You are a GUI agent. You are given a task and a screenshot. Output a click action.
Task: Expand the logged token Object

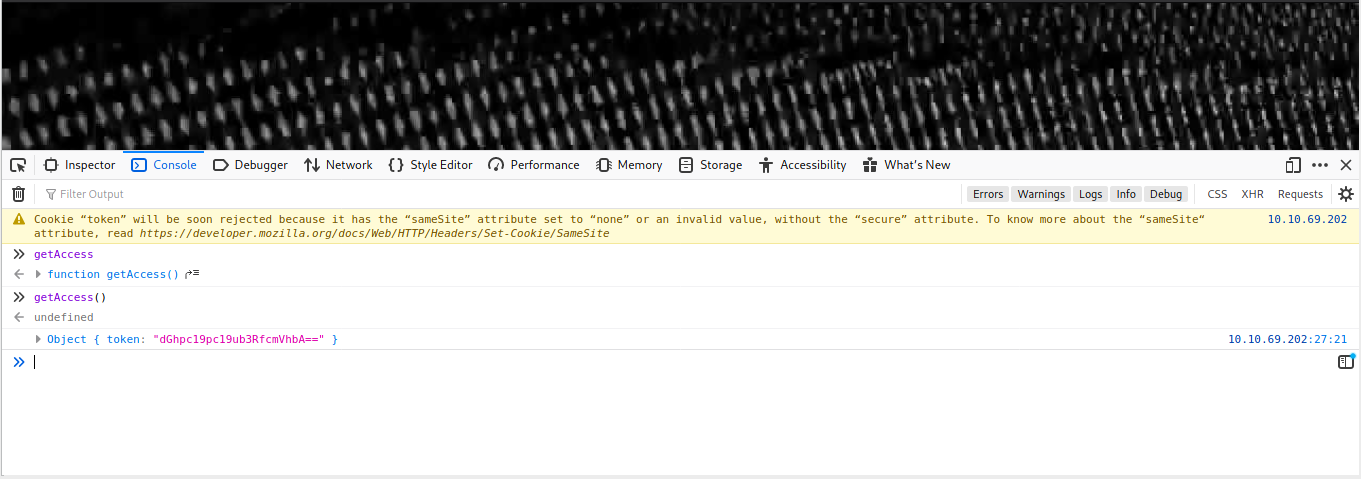pos(39,340)
